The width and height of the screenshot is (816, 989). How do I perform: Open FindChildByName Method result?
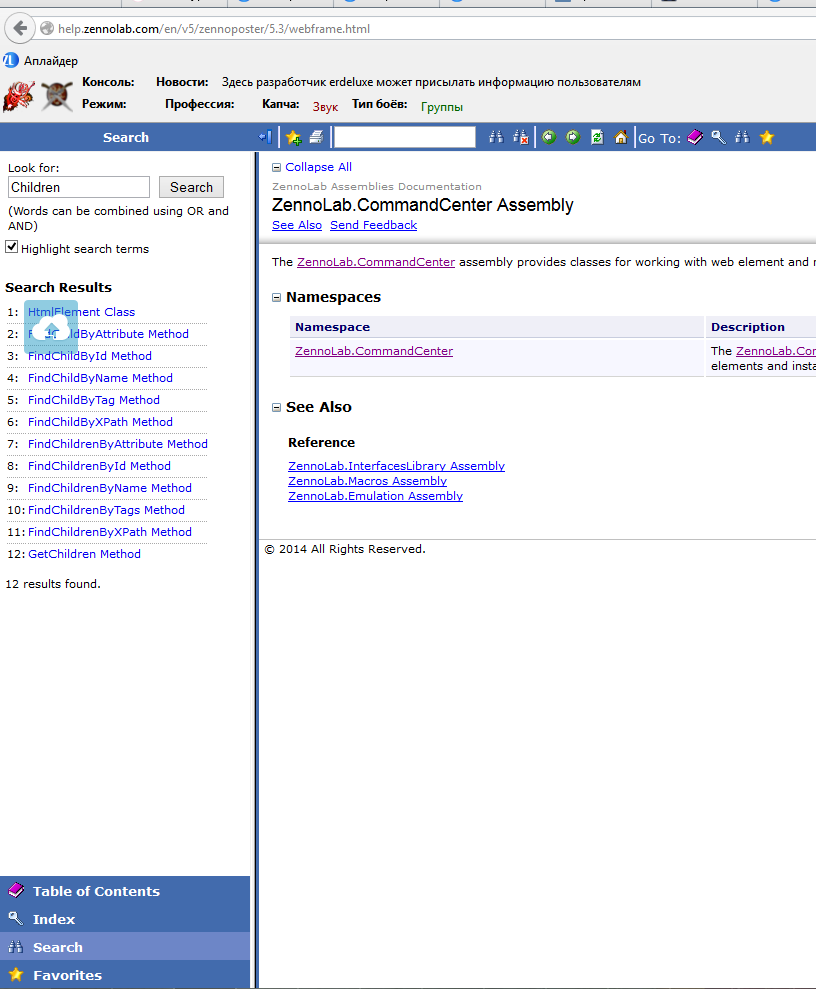(100, 378)
